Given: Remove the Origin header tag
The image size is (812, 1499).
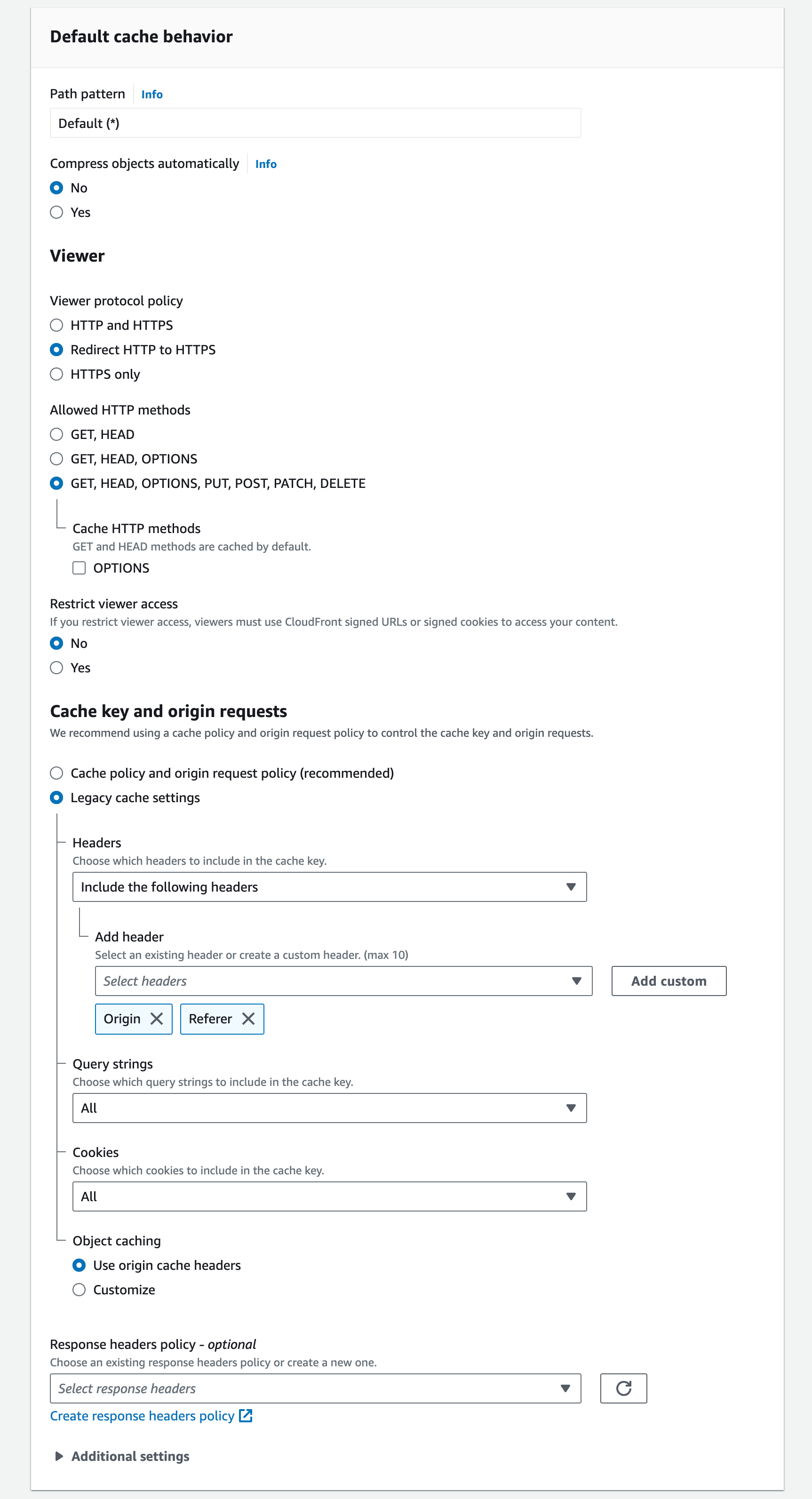Looking at the screenshot, I should point(157,1018).
